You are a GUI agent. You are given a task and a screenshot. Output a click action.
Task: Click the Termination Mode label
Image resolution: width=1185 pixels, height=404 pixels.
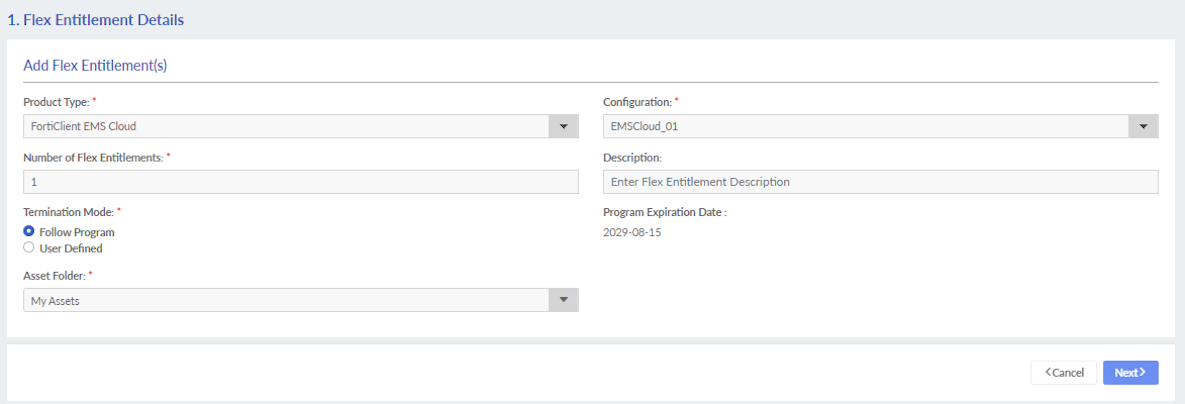[x=67, y=212]
